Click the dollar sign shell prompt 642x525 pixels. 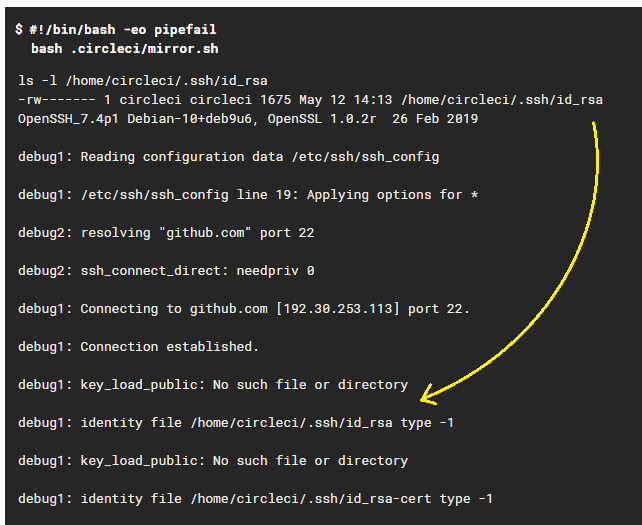coord(18,30)
